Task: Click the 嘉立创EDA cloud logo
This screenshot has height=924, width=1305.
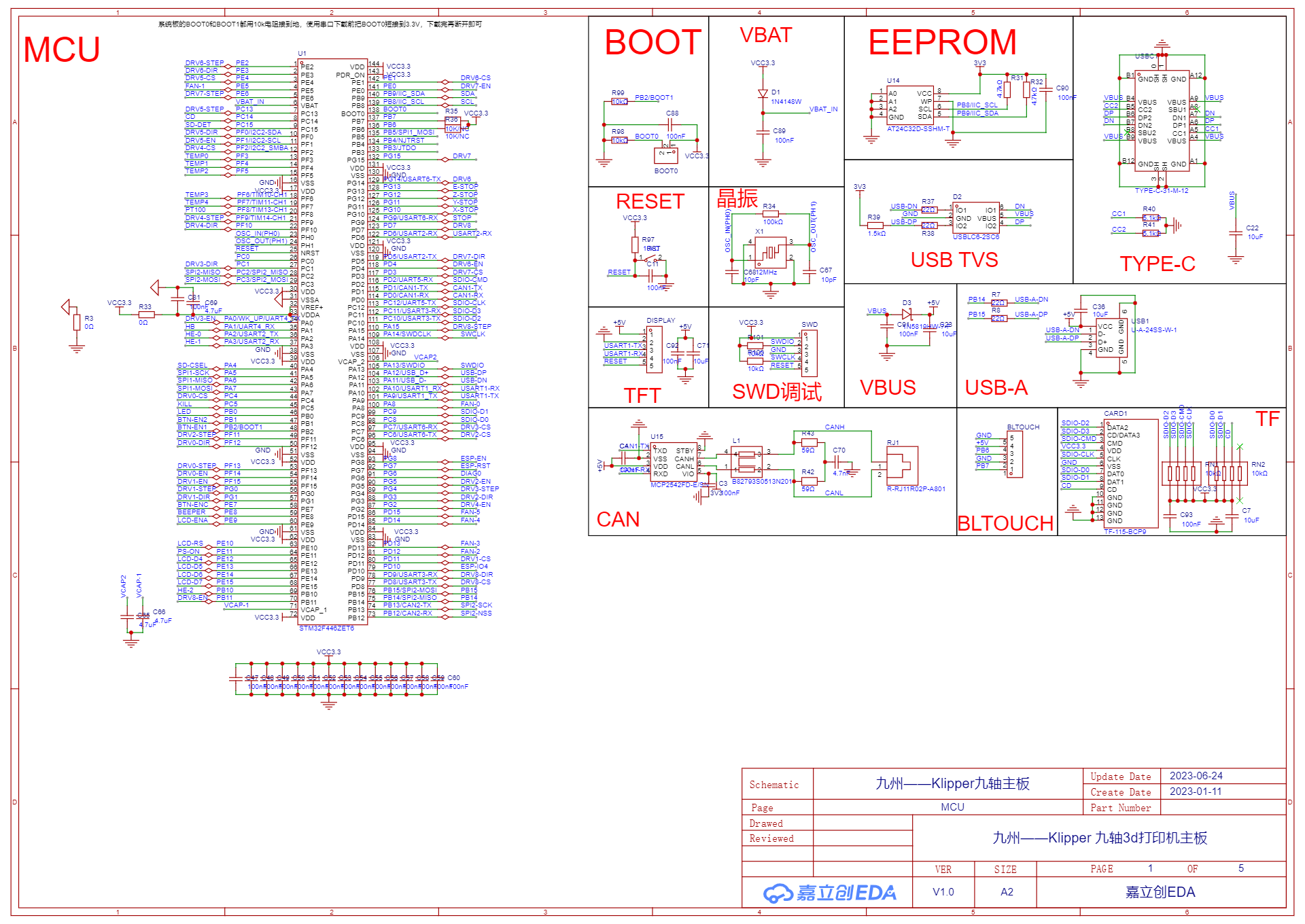Action: [829, 893]
